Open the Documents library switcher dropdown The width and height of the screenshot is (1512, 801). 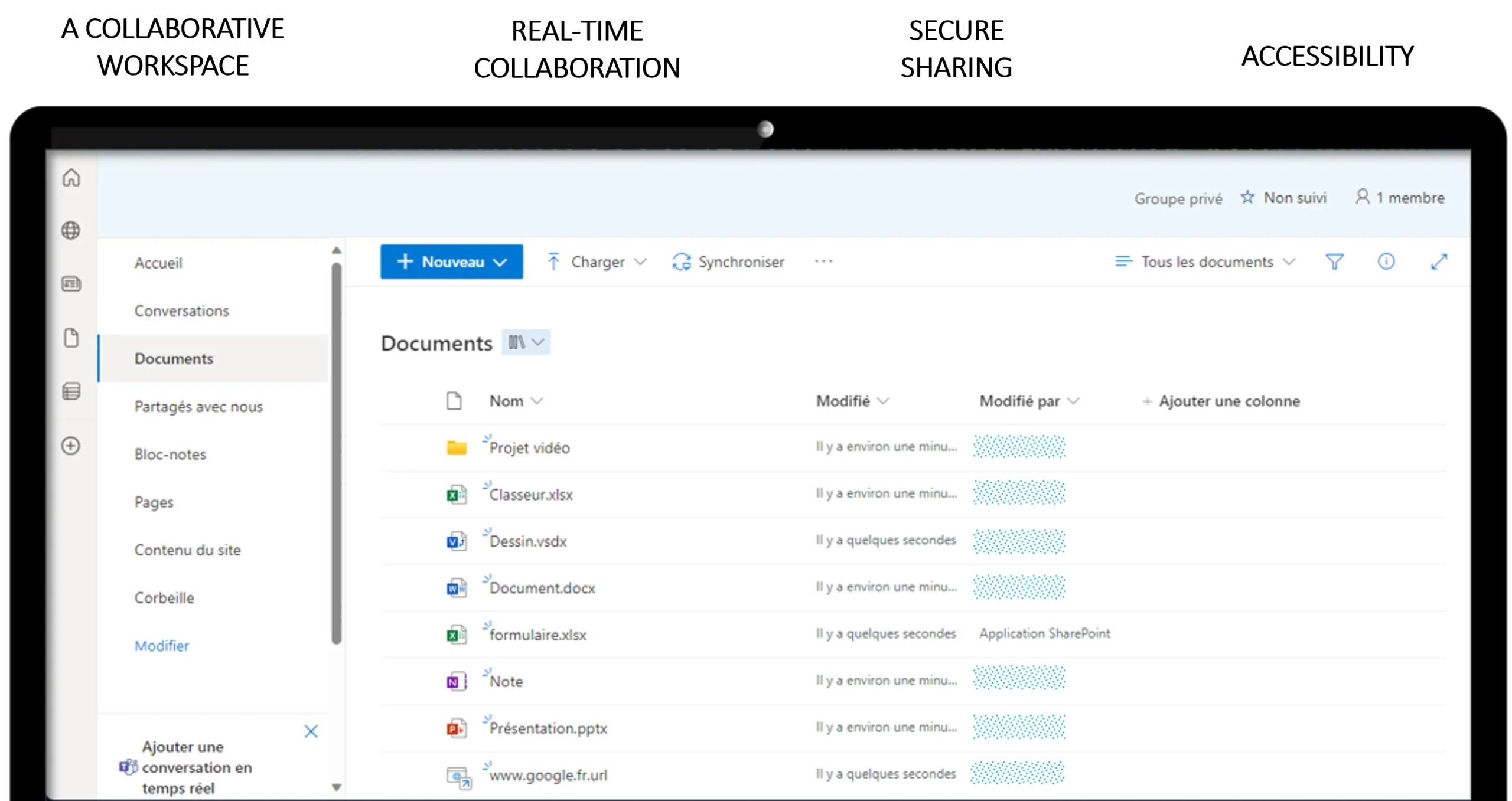[x=526, y=342]
